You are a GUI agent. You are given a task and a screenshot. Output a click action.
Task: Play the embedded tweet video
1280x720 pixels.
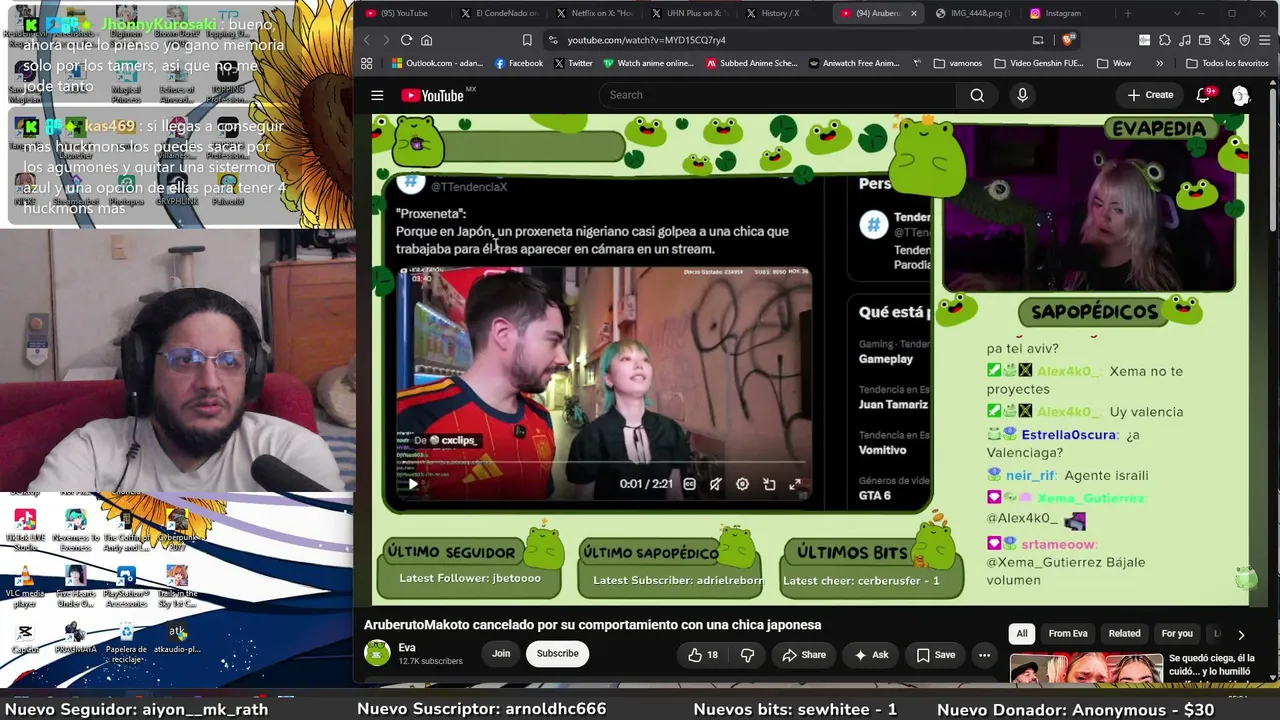click(412, 484)
